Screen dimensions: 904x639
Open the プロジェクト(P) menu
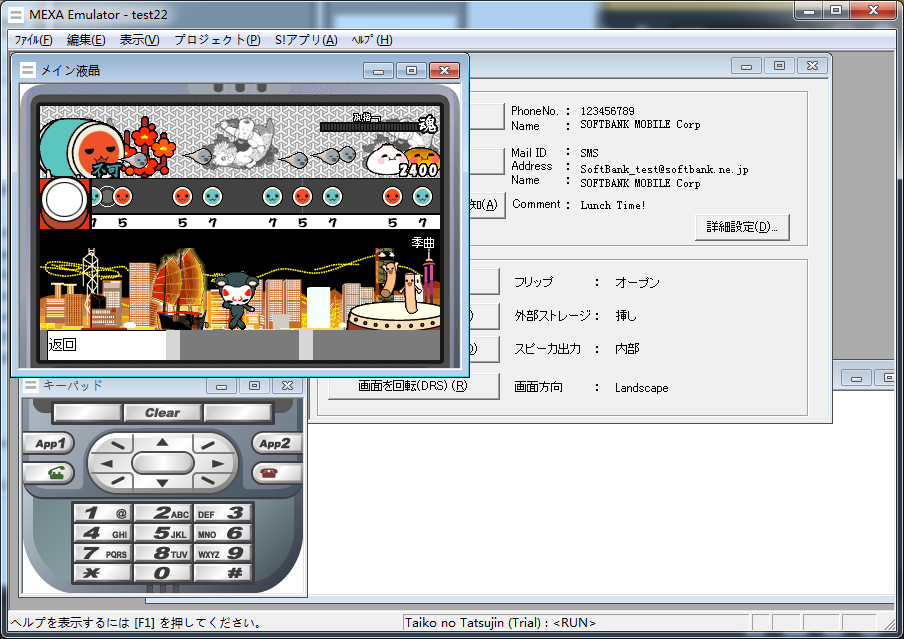tap(217, 40)
